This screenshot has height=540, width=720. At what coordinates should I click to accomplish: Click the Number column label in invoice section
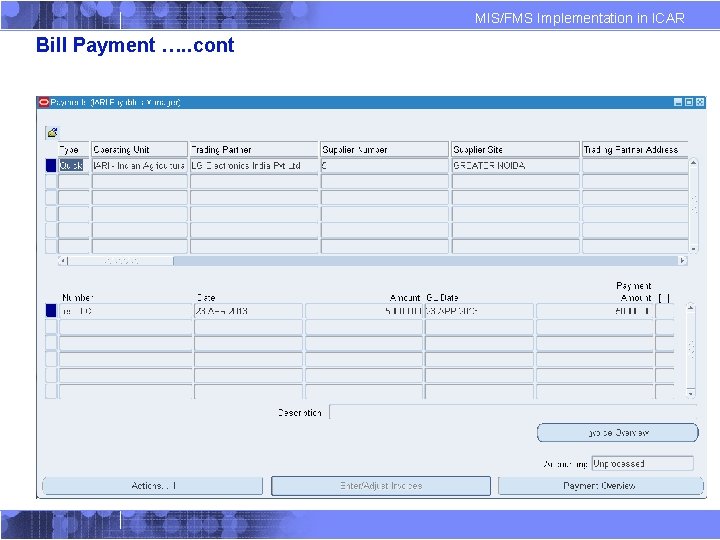pyautogui.click(x=77, y=298)
